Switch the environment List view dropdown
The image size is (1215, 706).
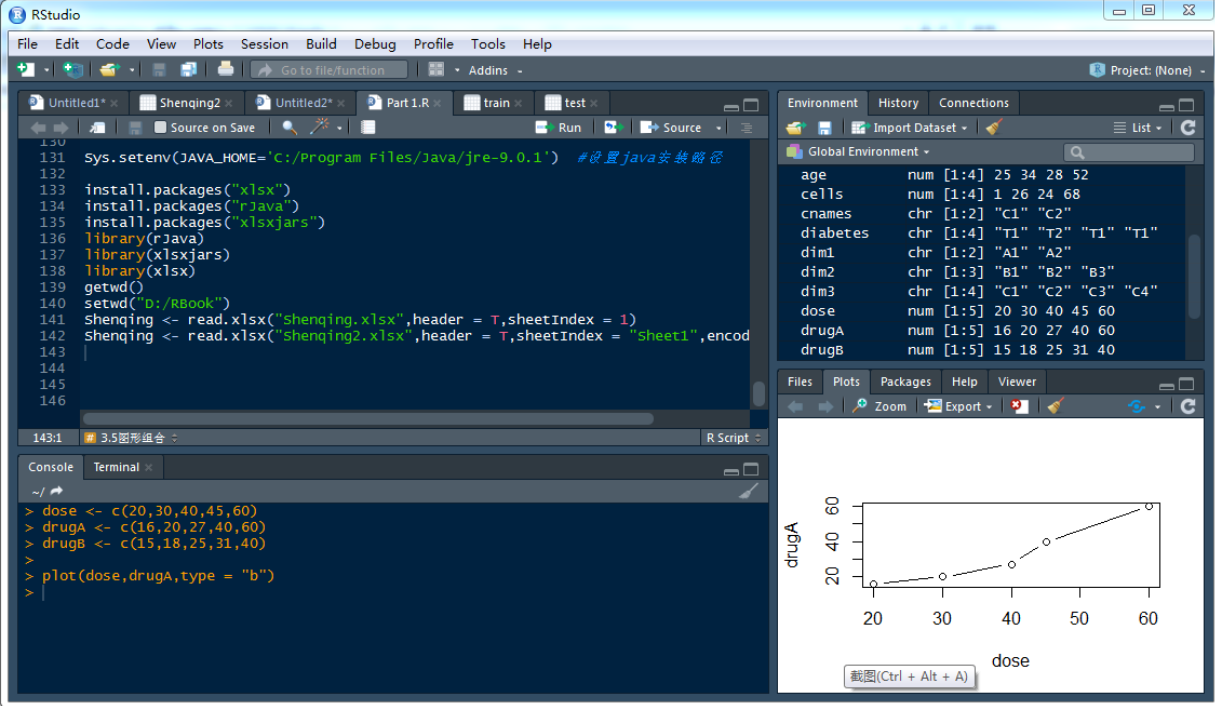(1138, 127)
